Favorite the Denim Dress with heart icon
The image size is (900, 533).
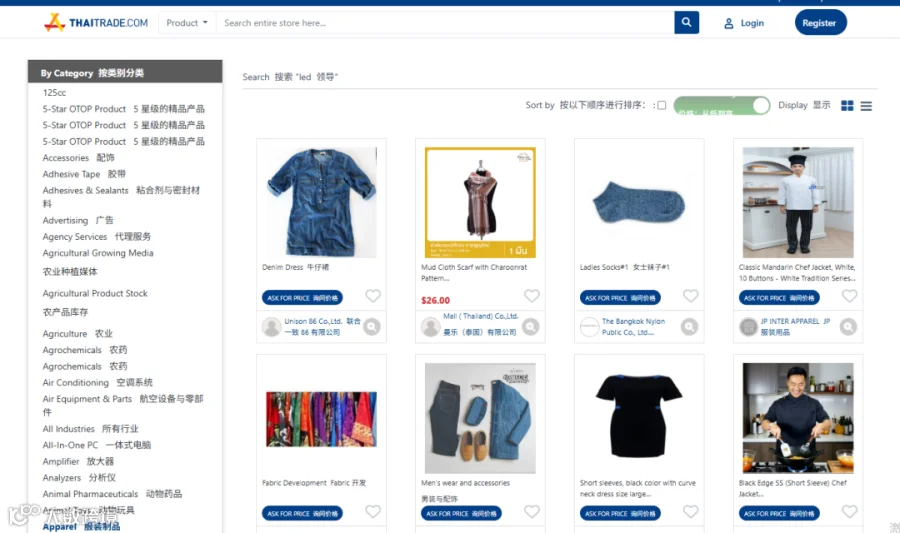coord(373,295)
